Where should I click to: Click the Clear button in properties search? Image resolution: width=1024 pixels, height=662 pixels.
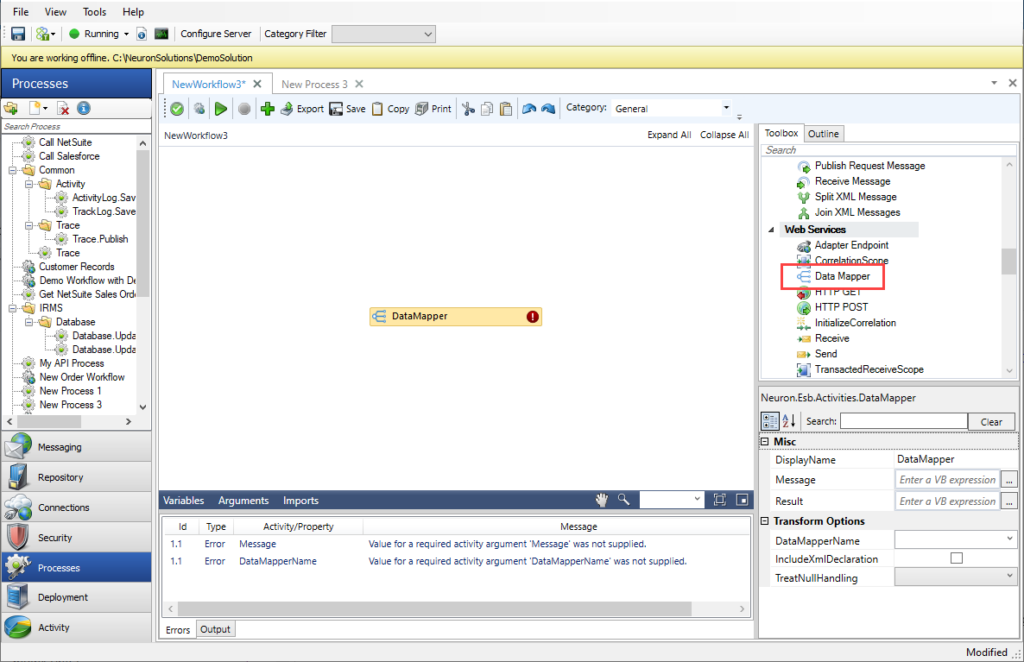(991, 422)
